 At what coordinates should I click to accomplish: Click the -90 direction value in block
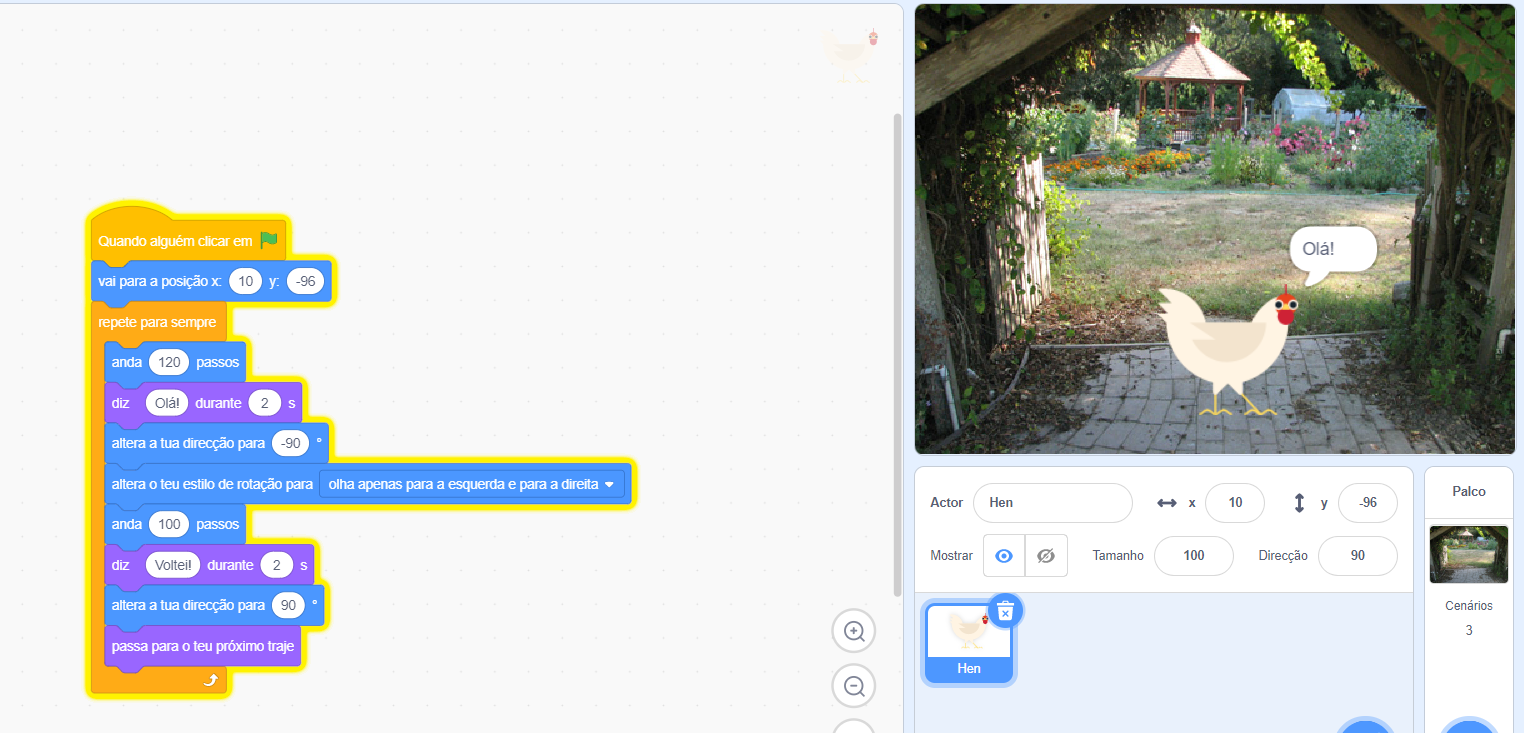pos(291,443)
